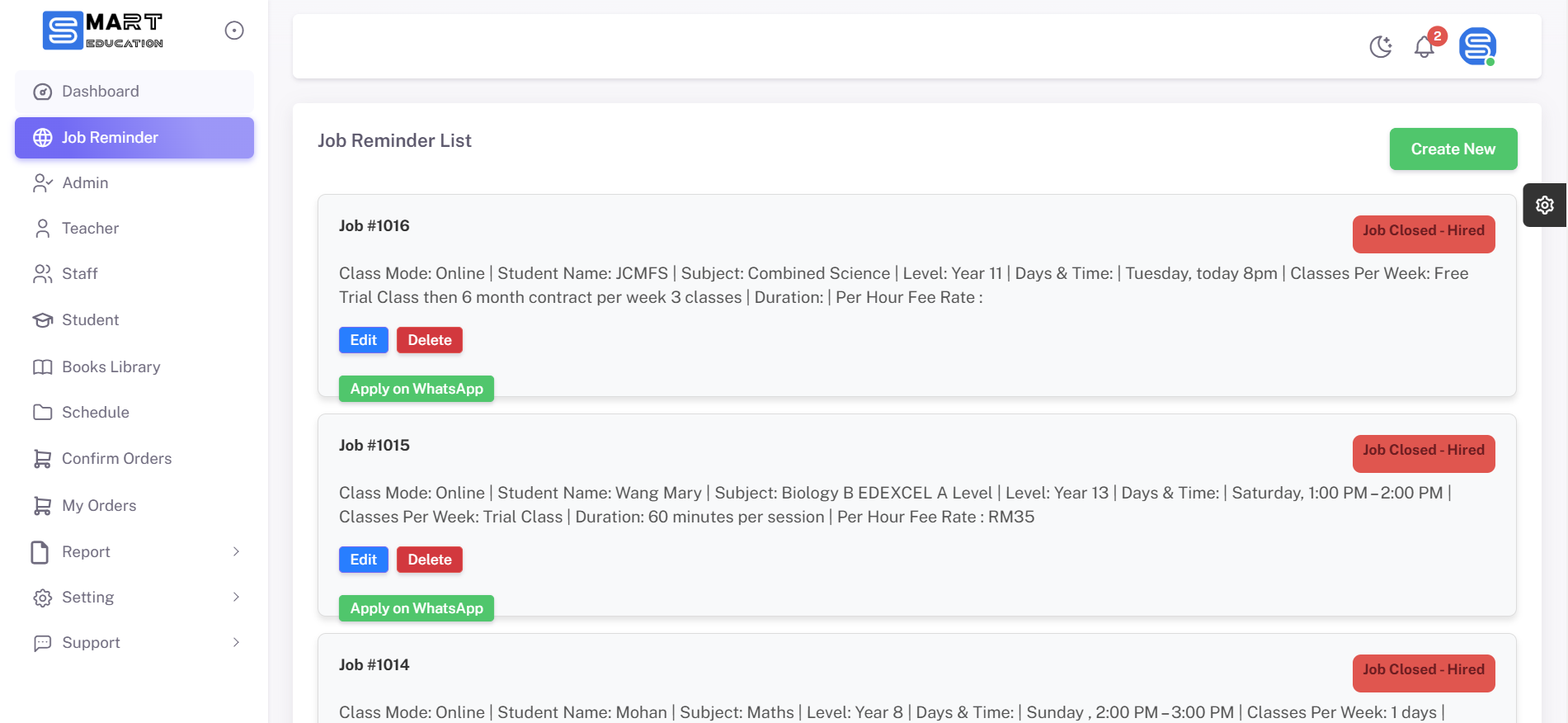Click the Job Closed - Hired badge on Job #1015
The width and height of the screenshot is (1568, 723).
(x=1423, y=452)
